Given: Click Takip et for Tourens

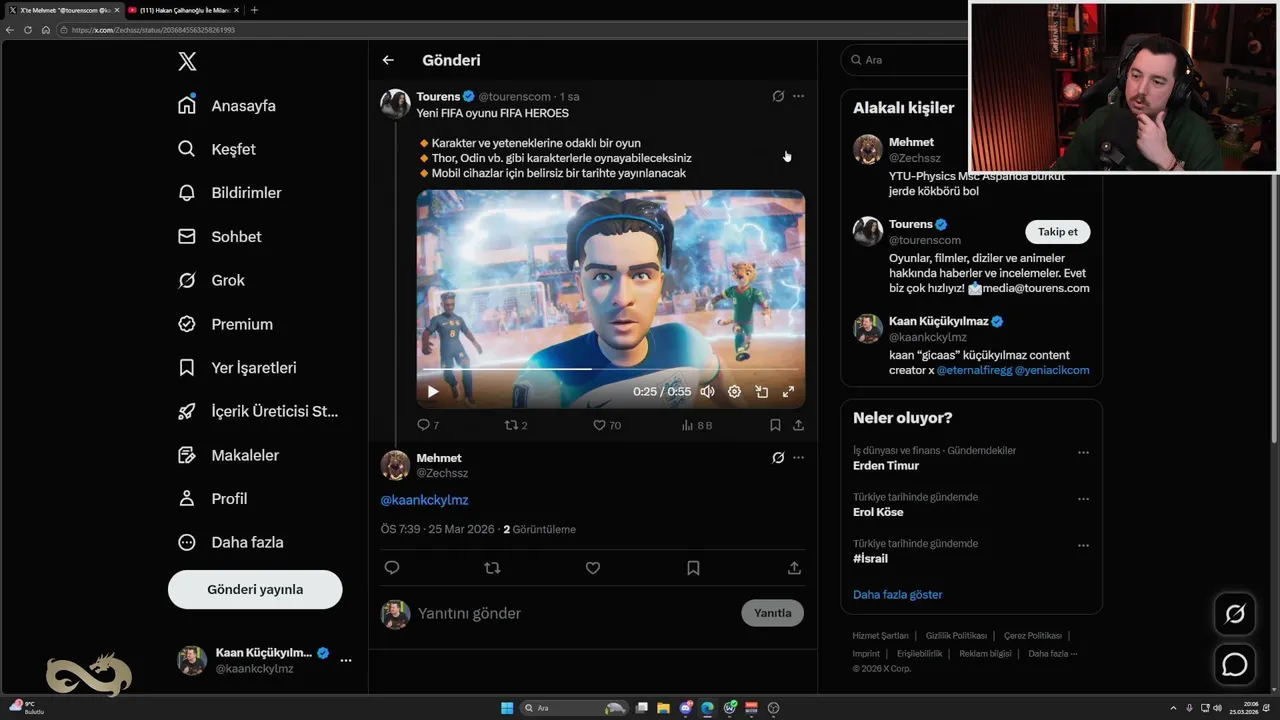Looking at the screenshot, I should [x=1058, y=232].
